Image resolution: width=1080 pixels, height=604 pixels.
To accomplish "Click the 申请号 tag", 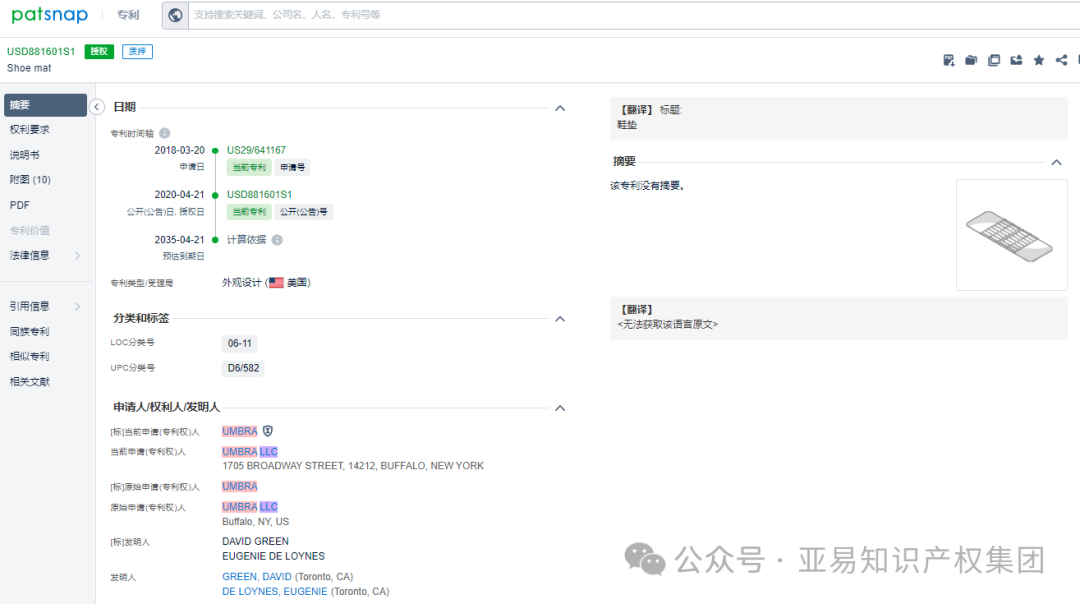I will point(293,167).
